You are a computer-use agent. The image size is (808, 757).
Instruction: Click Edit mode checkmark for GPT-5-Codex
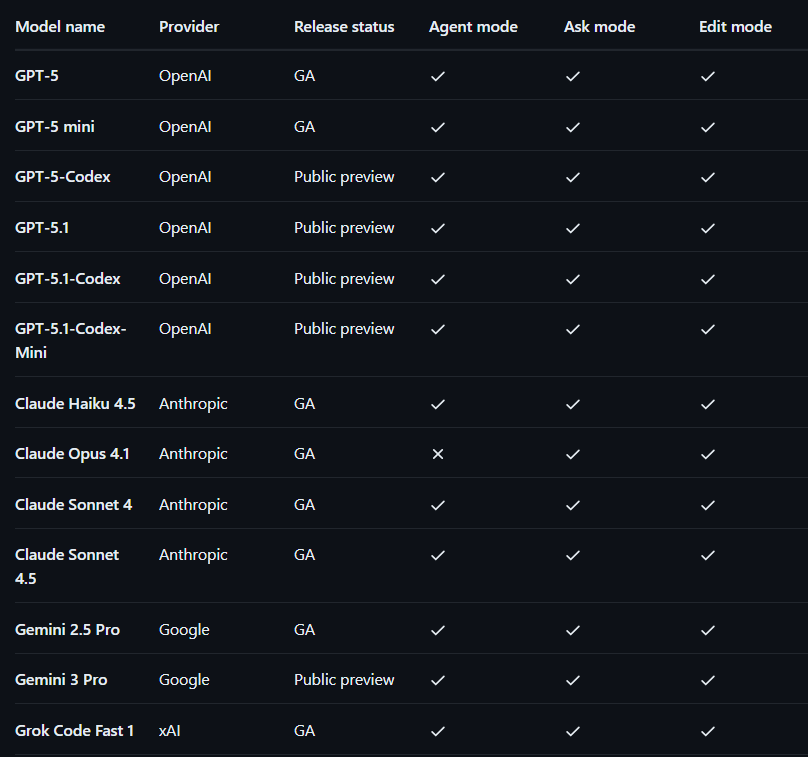click(x=707, y=177)
